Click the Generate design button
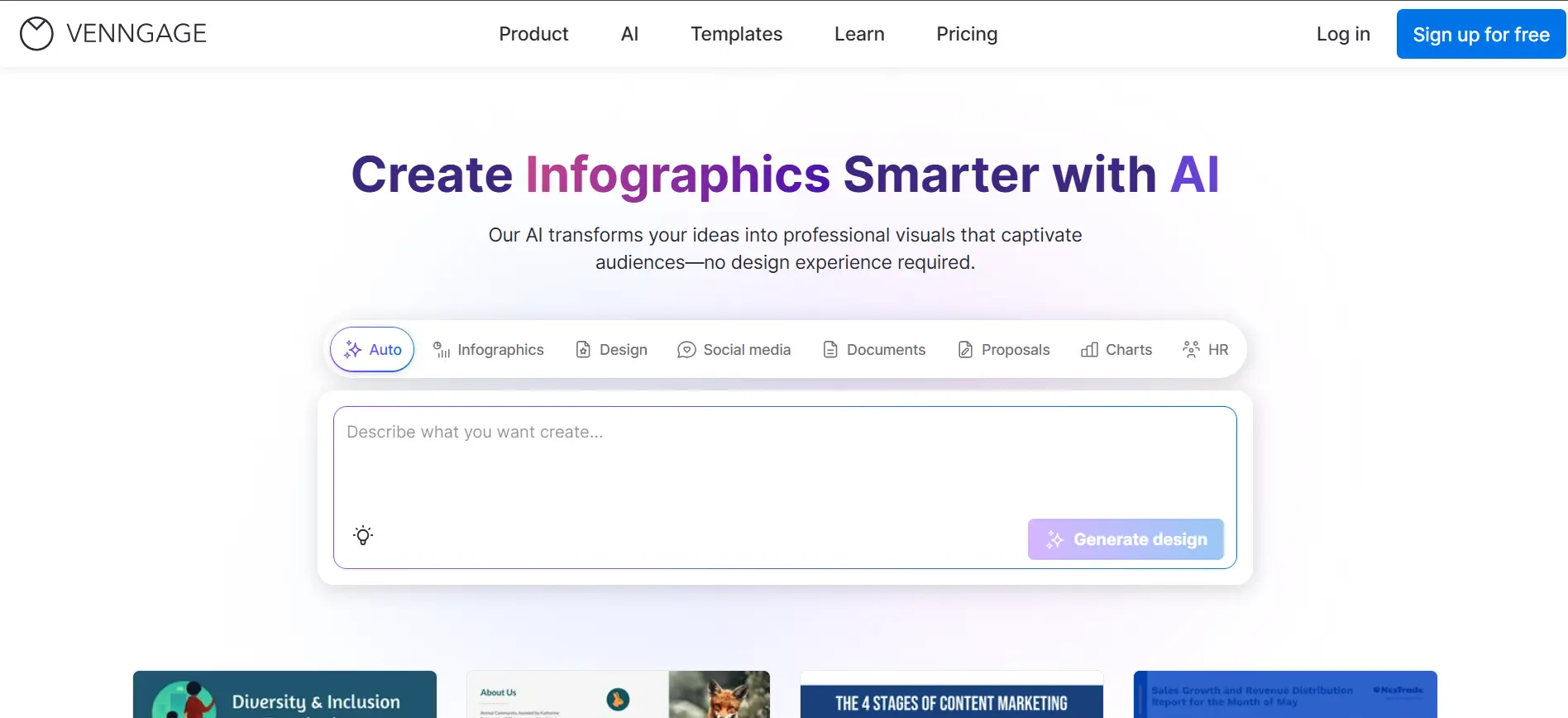Image resolution: width=1568 pixels, height=718 pixels. point(1126,539)
